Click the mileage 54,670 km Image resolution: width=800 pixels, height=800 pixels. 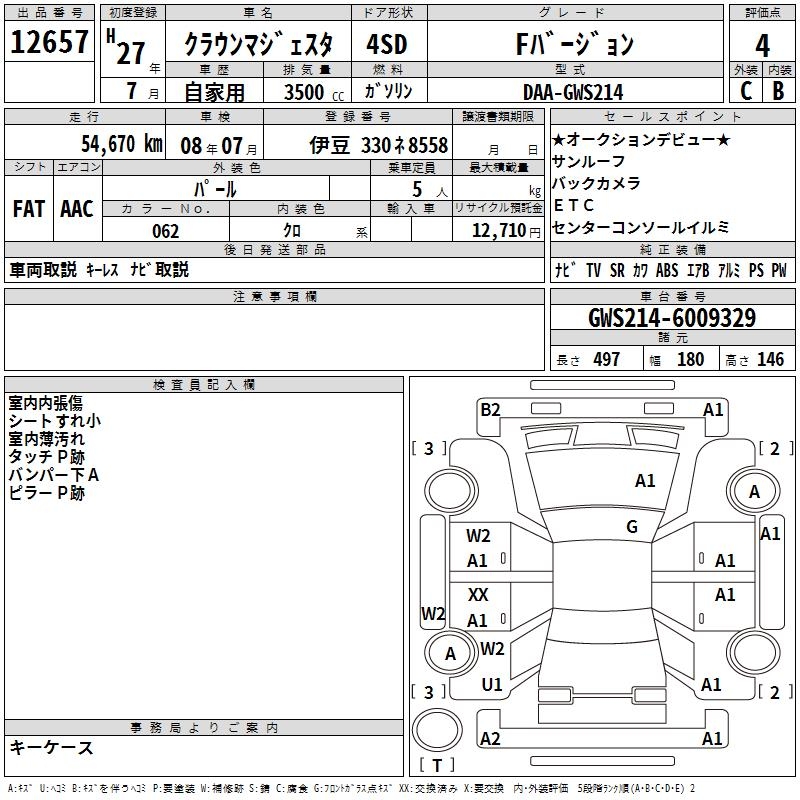tap(122, 144)
